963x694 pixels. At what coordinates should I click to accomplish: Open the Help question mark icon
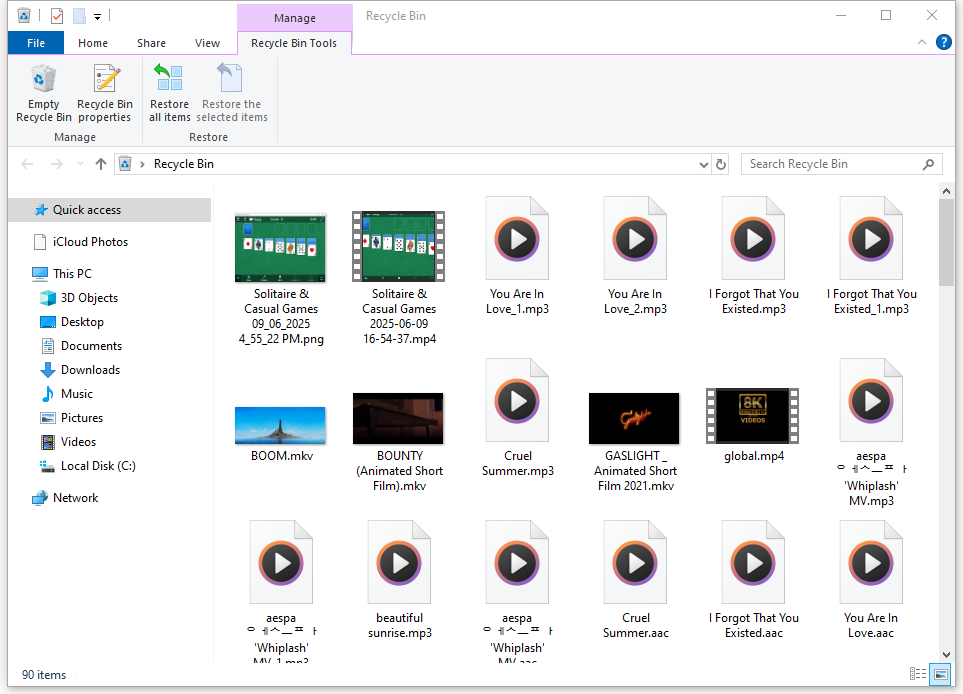tap(943, 42)
